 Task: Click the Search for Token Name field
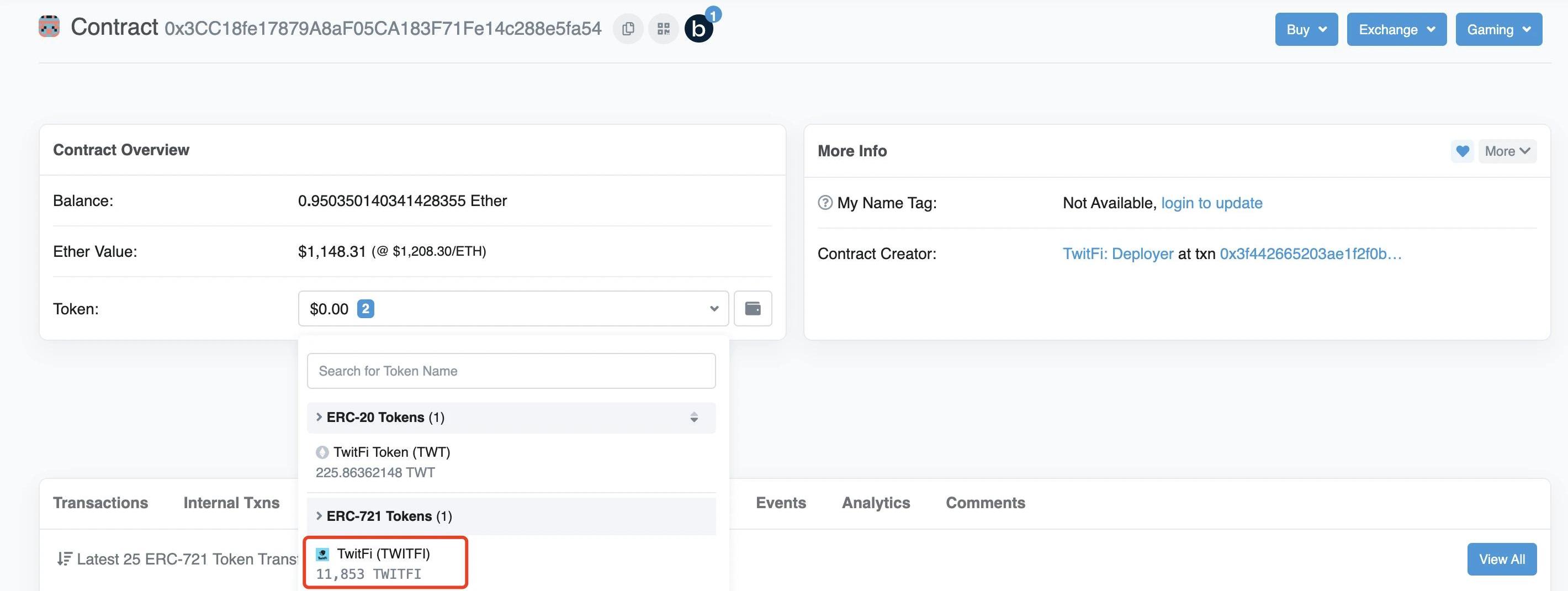point(511,371)
